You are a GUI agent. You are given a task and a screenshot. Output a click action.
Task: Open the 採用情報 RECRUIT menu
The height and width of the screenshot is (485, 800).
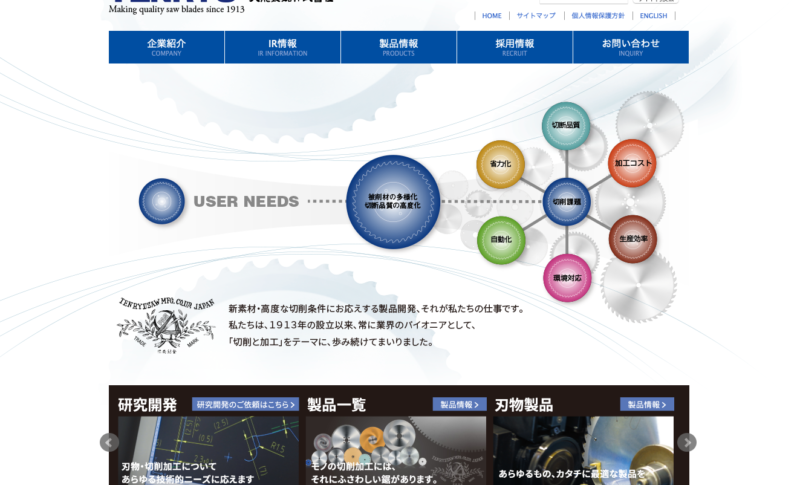tap(514, 47)
